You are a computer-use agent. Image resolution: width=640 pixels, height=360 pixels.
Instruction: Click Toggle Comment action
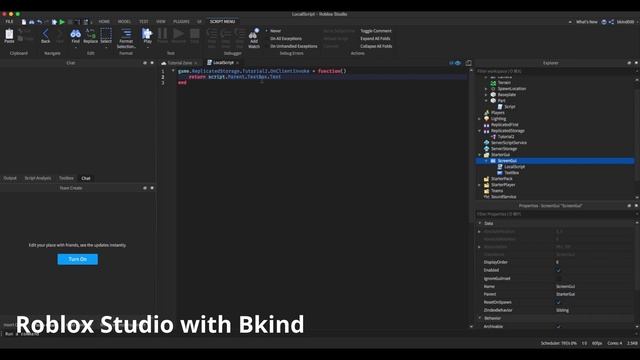(376, 31)
